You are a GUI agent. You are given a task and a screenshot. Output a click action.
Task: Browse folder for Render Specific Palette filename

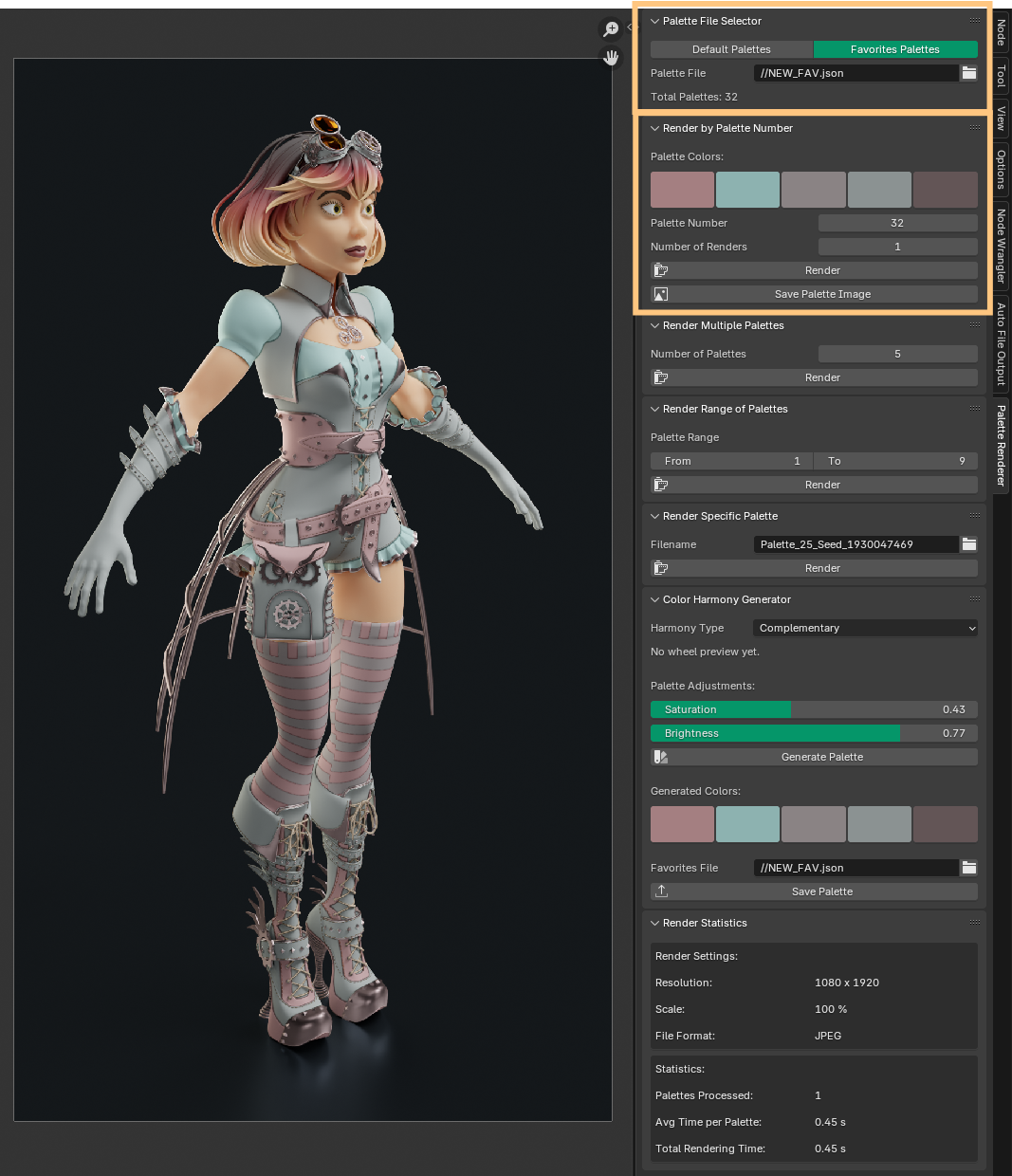[968, 544]
